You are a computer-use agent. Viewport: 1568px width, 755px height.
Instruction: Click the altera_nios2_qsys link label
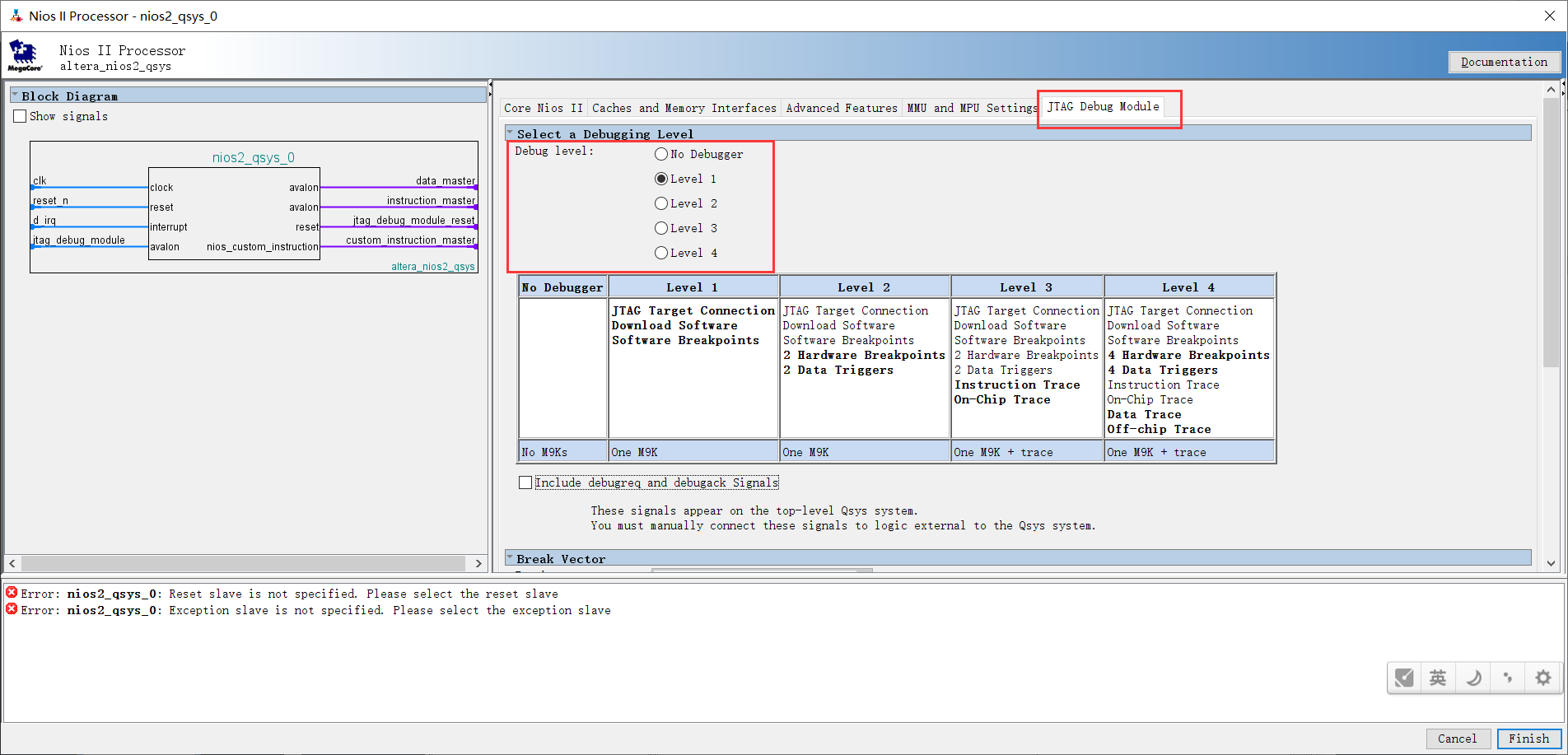433,266
